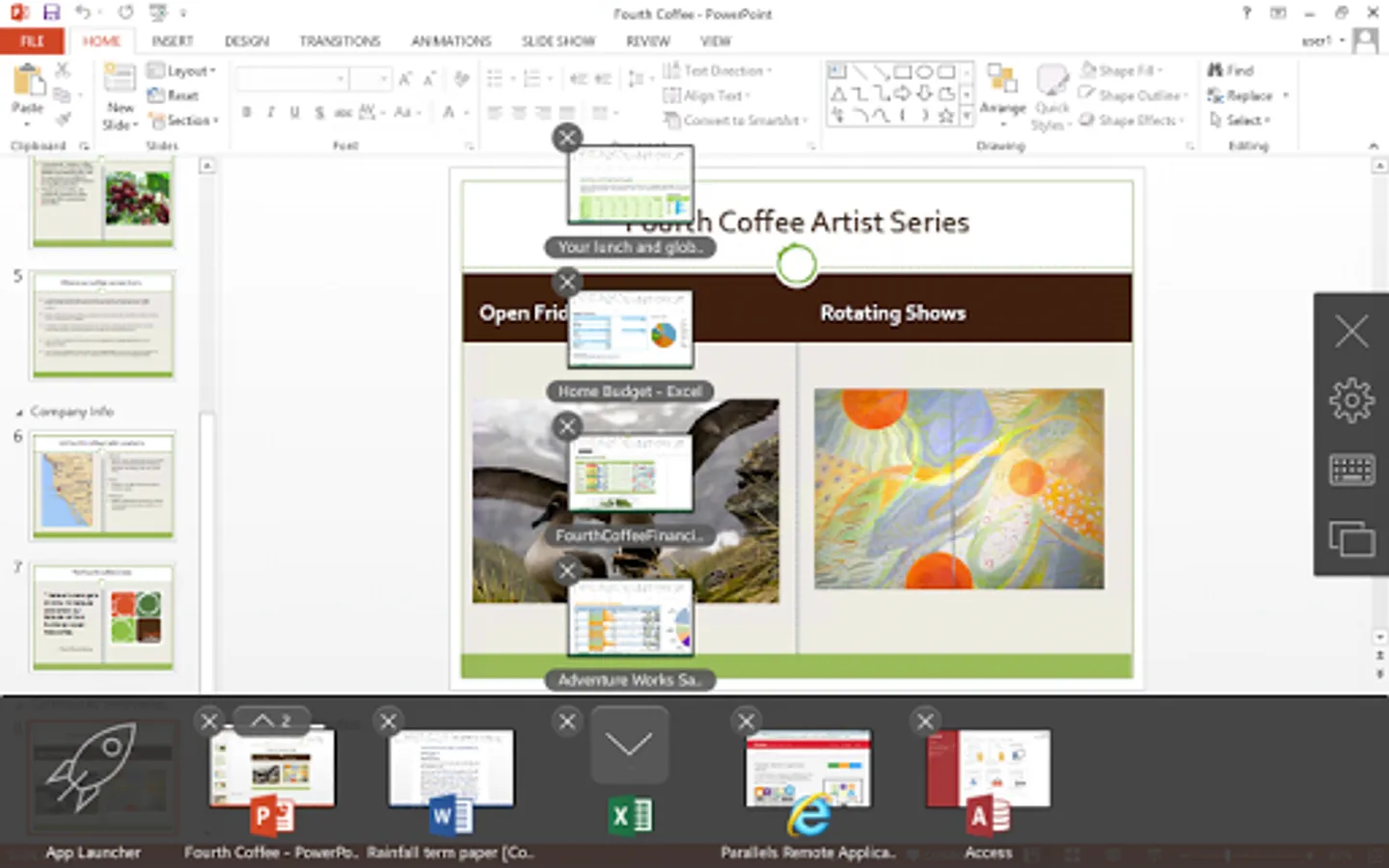
Task: Open the font size combo box
Action: (x=371, y=79)
